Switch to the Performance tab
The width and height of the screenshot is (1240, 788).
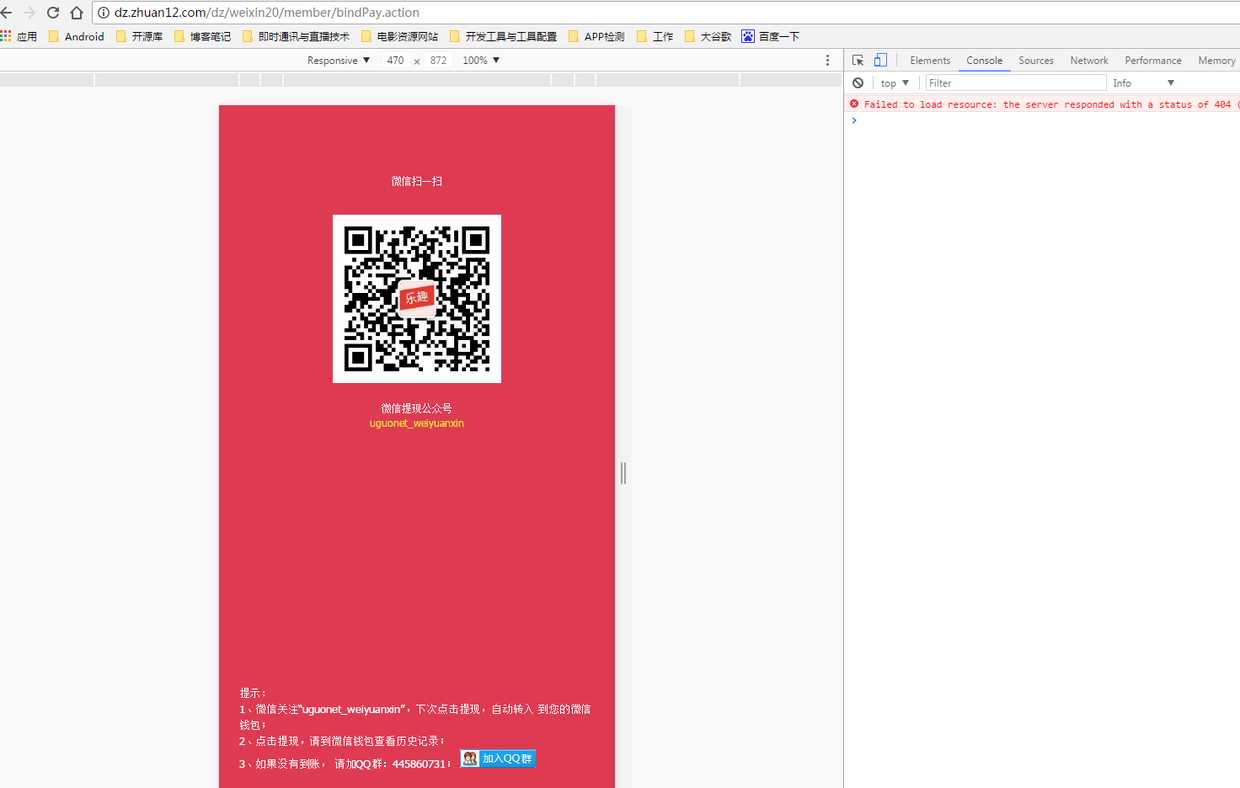click(x=1153, y=61)
